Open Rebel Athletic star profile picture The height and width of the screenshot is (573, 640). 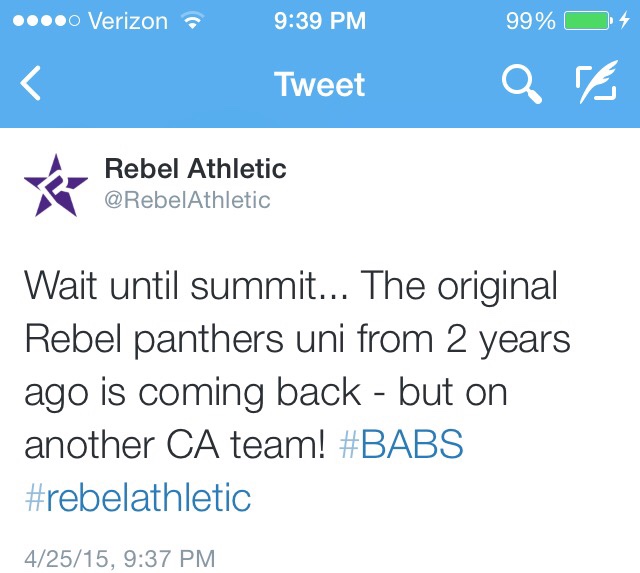(x=56, y=185)
